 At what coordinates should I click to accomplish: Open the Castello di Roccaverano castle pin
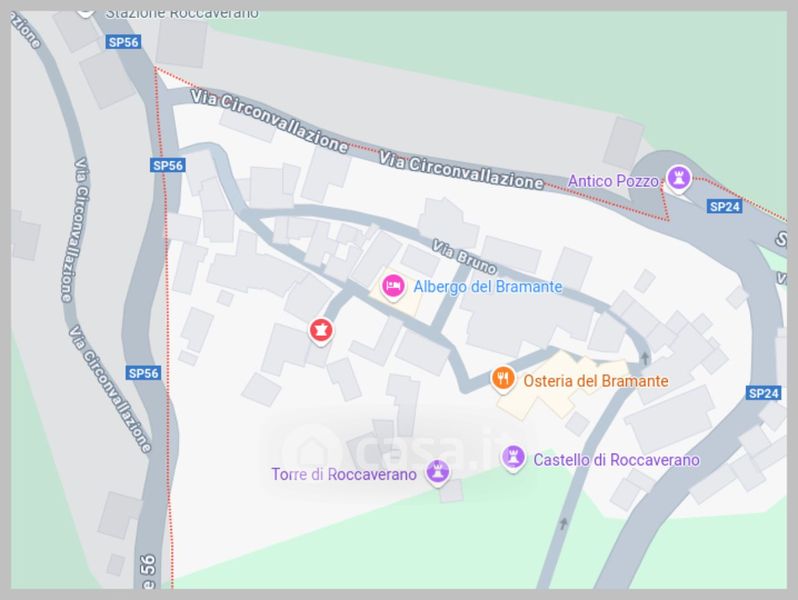pos(513,458)
